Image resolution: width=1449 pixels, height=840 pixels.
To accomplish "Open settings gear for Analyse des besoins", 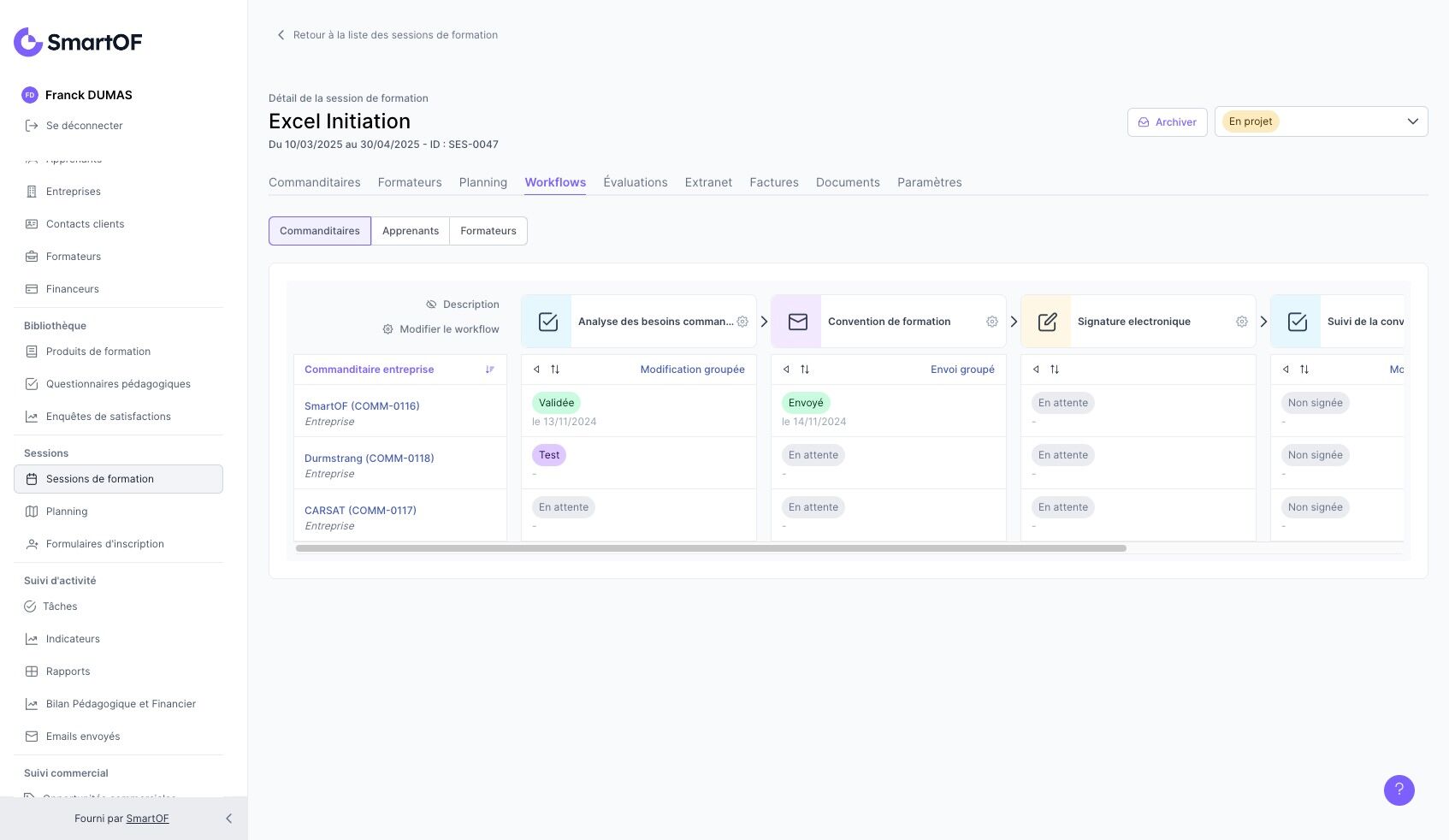I will click(x=742, y=322).
